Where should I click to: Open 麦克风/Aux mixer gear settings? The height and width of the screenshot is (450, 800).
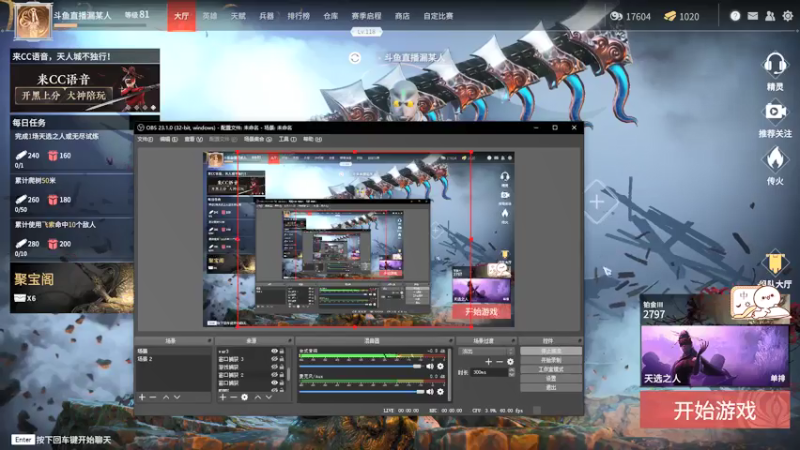440,392
